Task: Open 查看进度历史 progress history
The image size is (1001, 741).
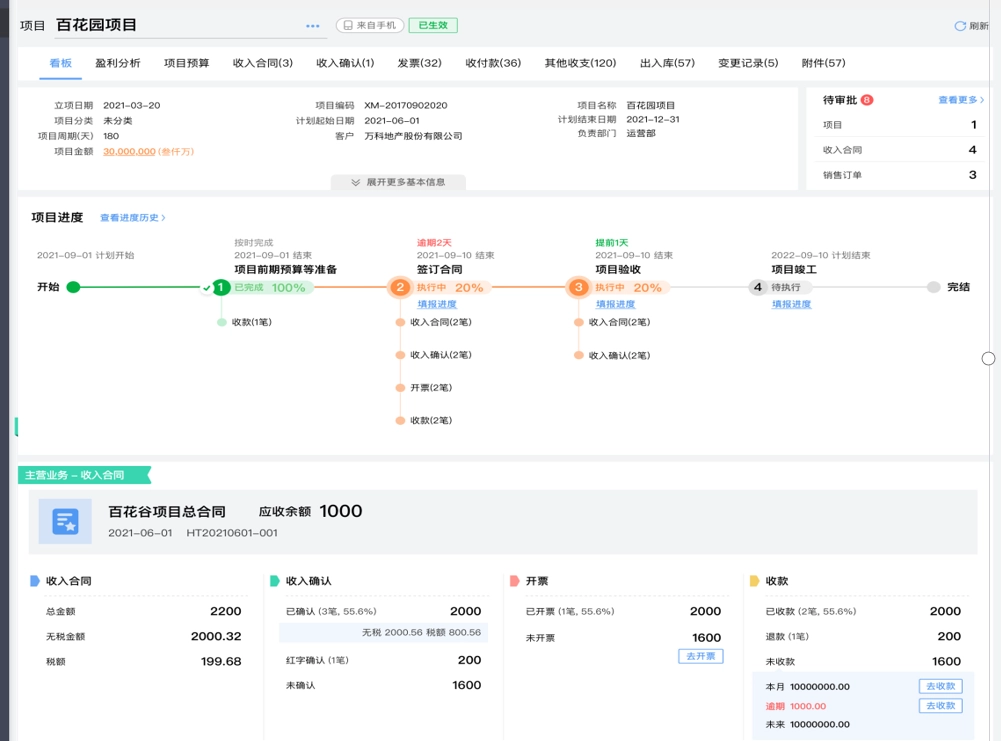Action: 132,218
